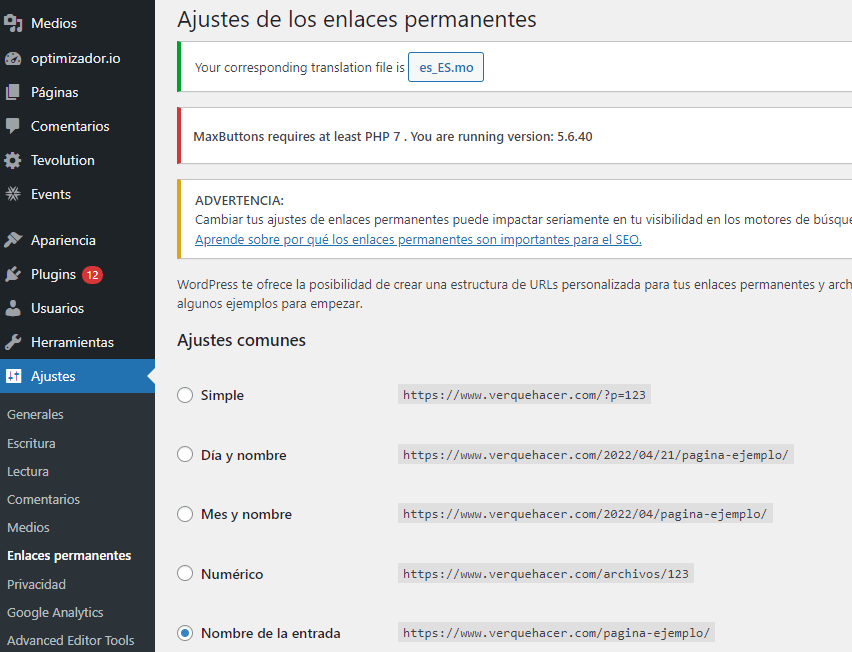The width and height of the screenshot is (852, 652).
Task: Select the Día y nombre radio option
Action: click(185, 454)
